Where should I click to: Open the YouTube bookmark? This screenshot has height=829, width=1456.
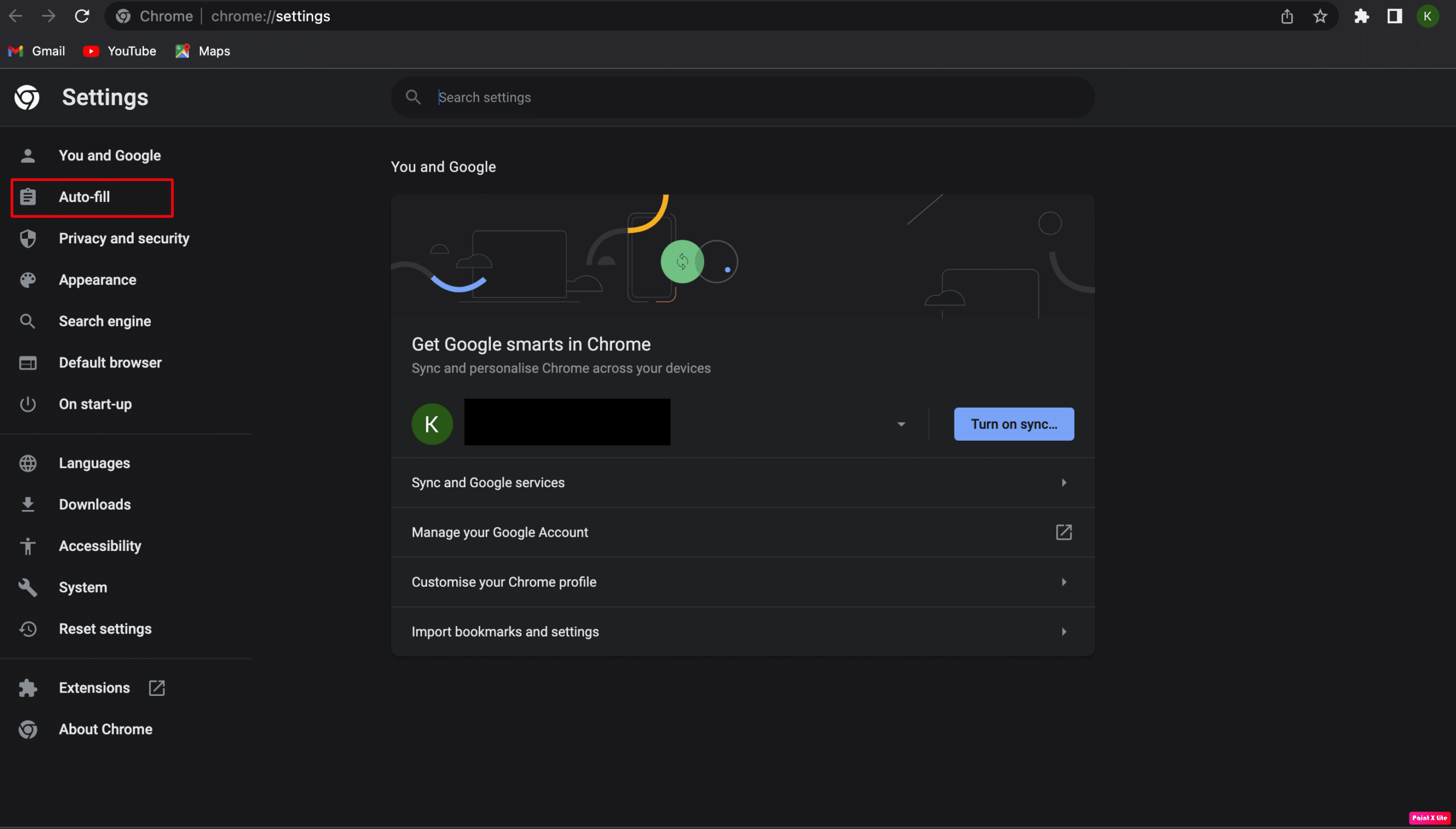click(120, 51)
